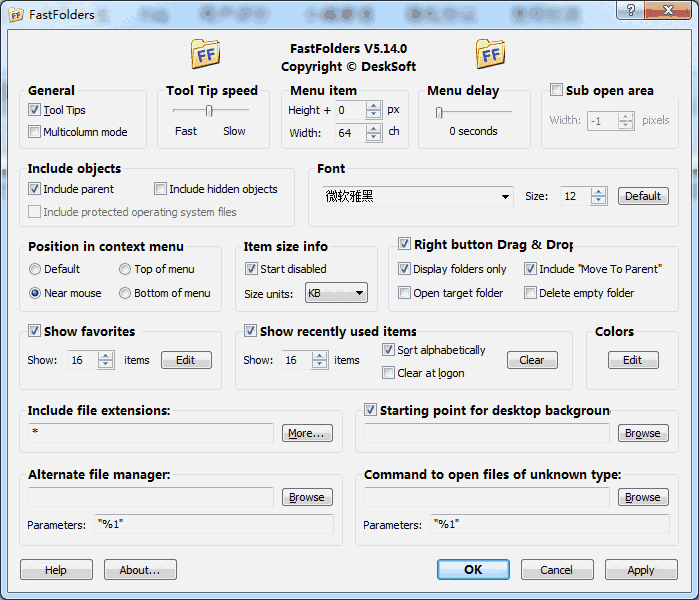Click the Cancel button
Image resolution: width=699 pixels, height=600 pixels.
(x=557, y=570)
